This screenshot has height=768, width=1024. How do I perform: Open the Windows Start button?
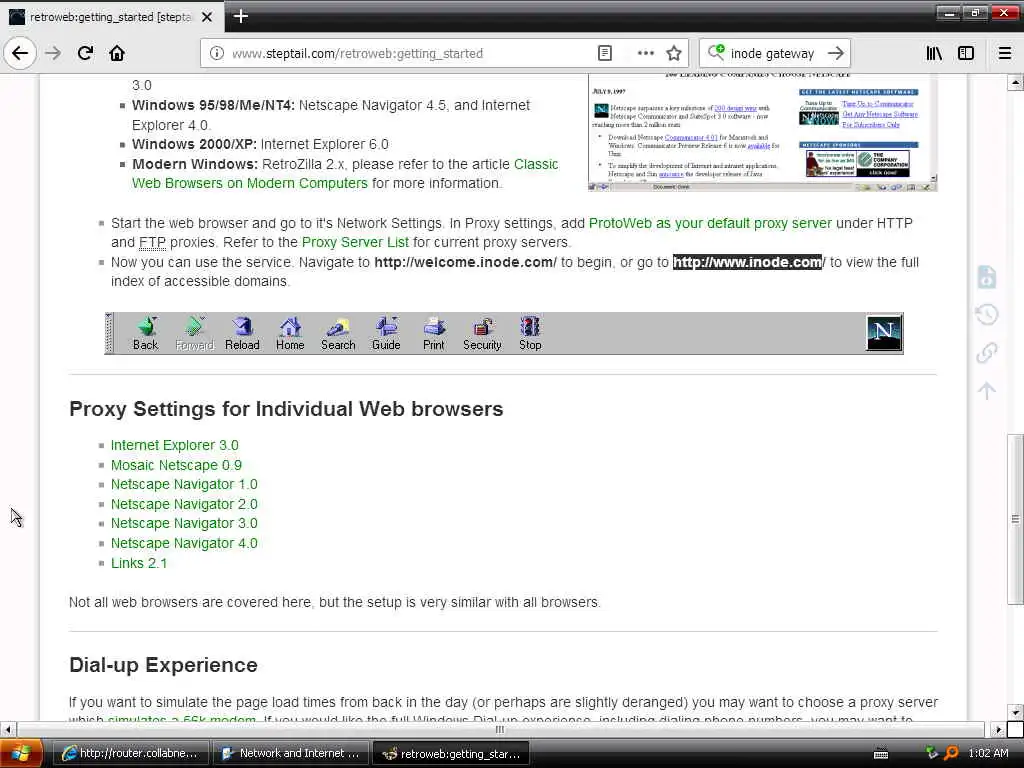tap(21, 753)
